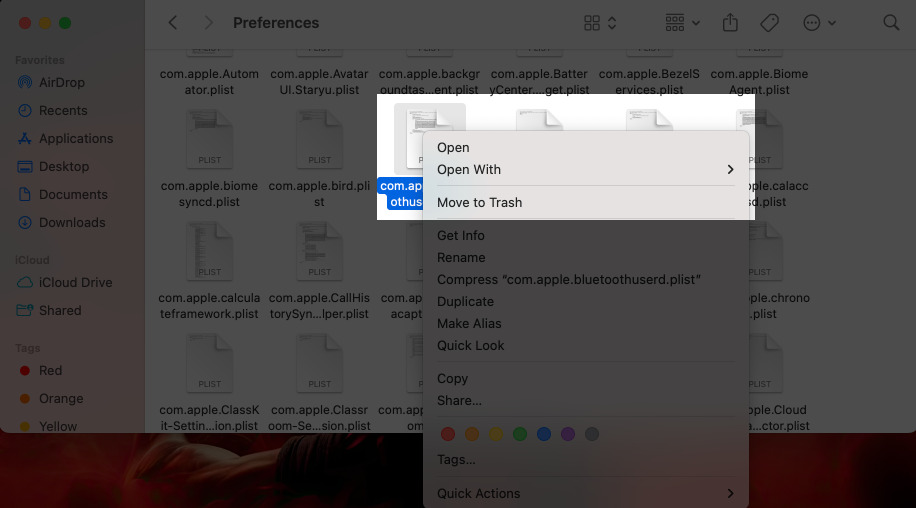Viewport: 916px width, 508px height.
Task: Go back with the left chevron
Action: tap(172, 23)
